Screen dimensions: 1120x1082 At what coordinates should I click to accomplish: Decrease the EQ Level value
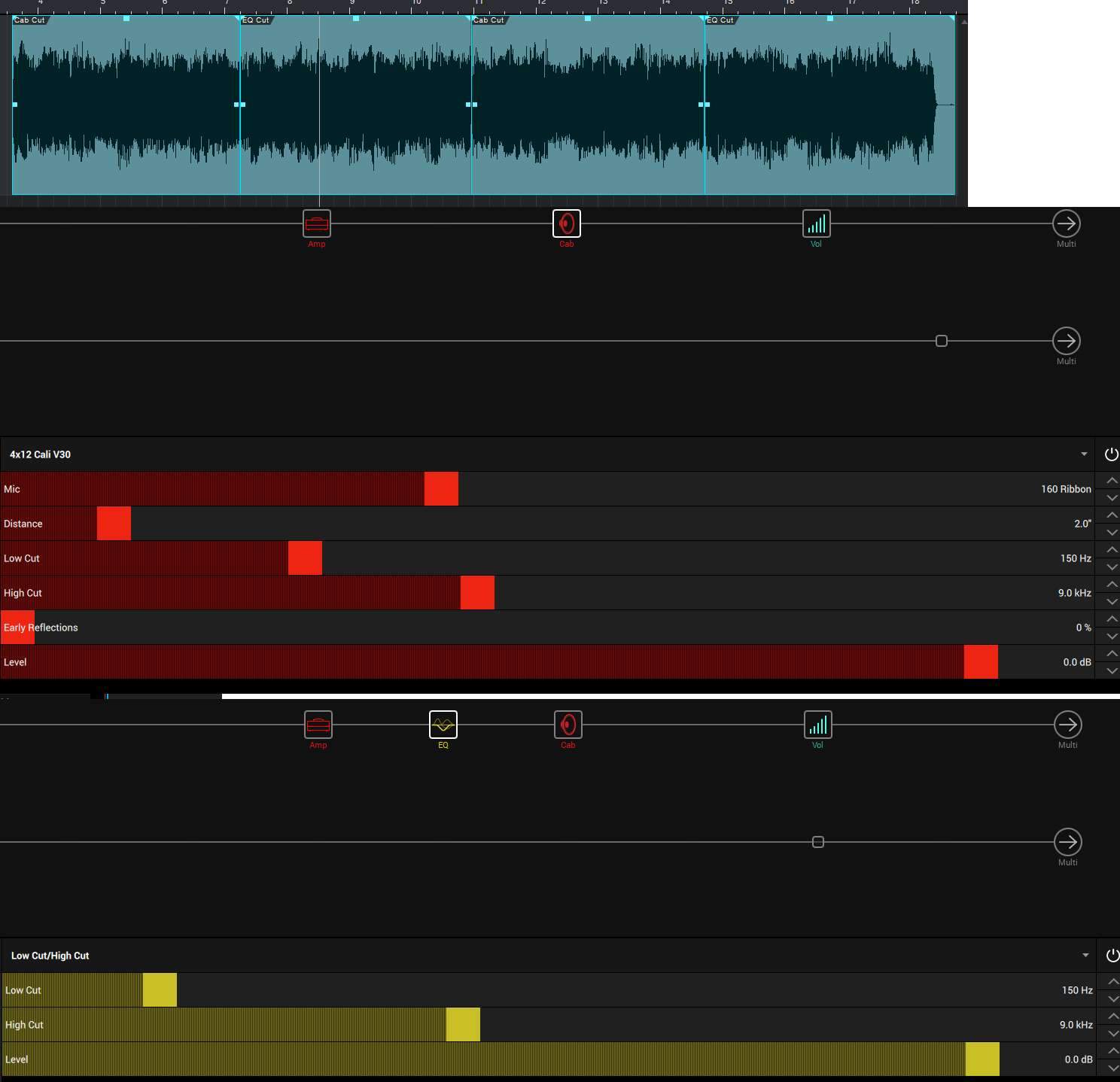[x=1113, y=1068]
